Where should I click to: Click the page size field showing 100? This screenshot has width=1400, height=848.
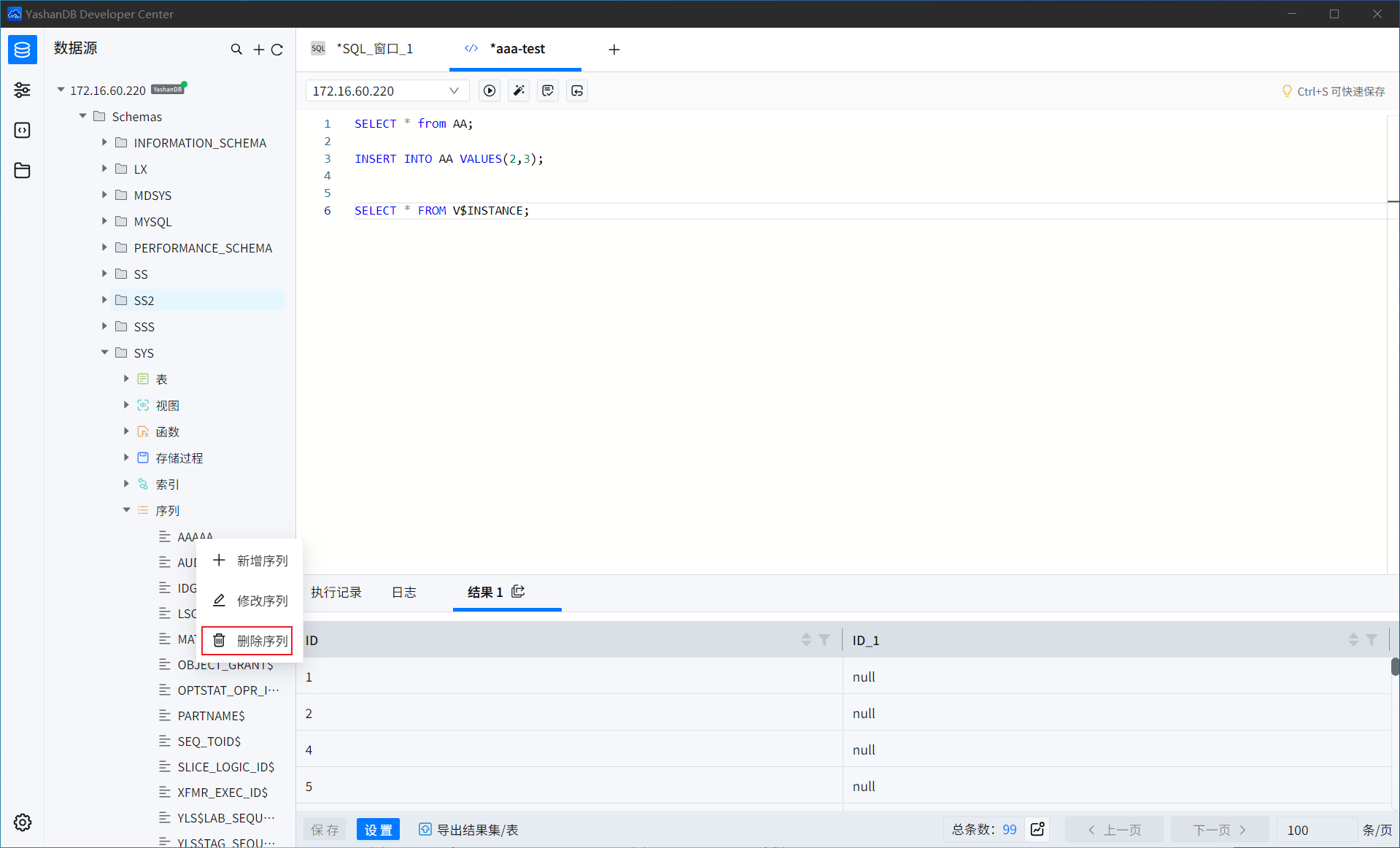tap(1306, 830)
